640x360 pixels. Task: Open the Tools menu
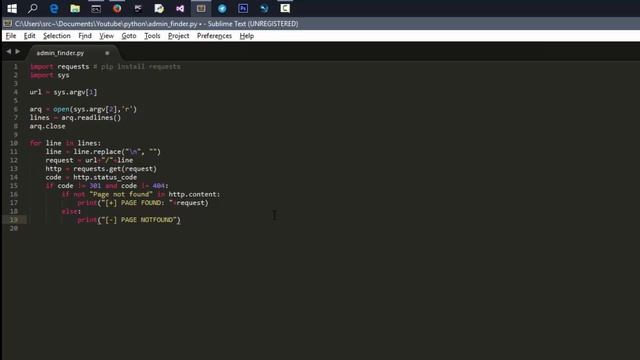click(x=152, y=36)
